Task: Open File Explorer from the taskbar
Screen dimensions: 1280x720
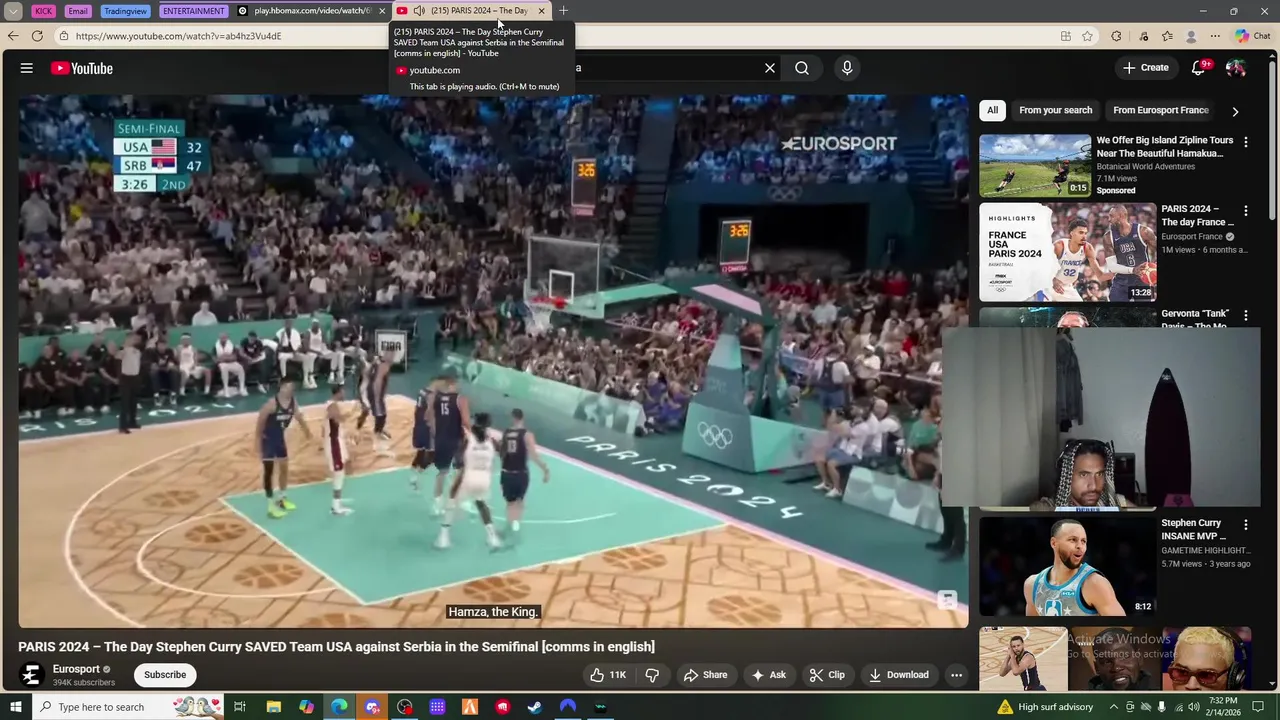Action: (x=273, y=707)
